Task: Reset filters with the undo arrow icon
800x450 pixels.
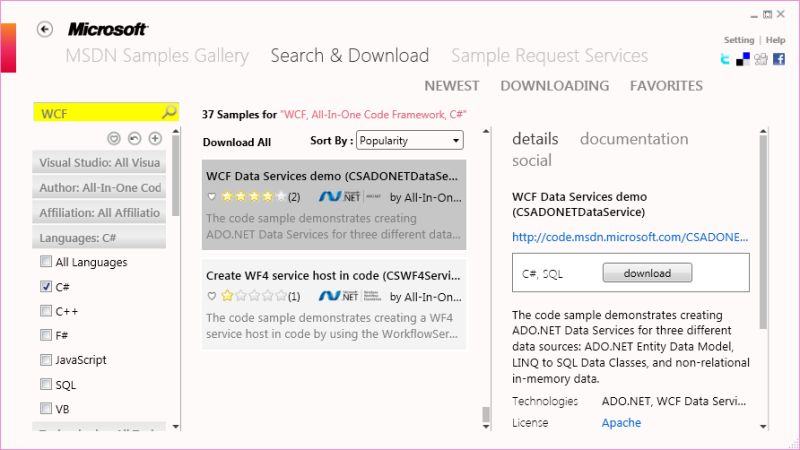Action: click(134, 138)
